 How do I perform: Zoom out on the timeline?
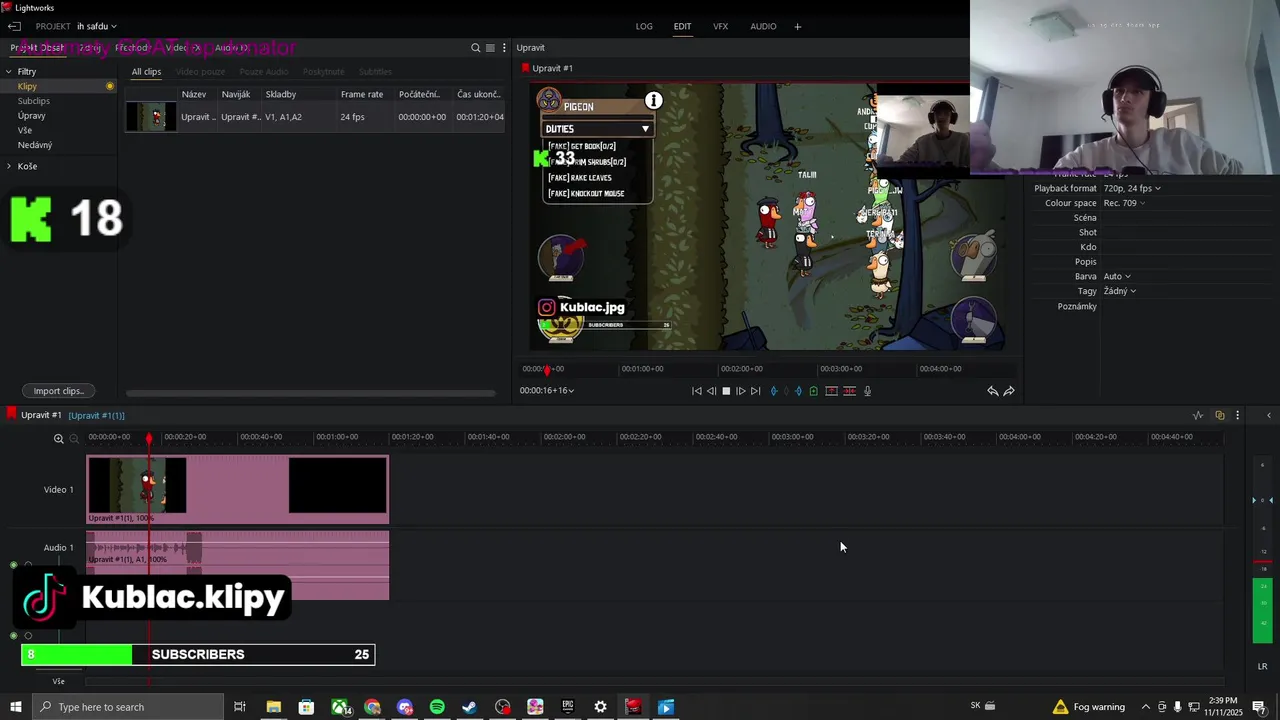pos(74,439)
